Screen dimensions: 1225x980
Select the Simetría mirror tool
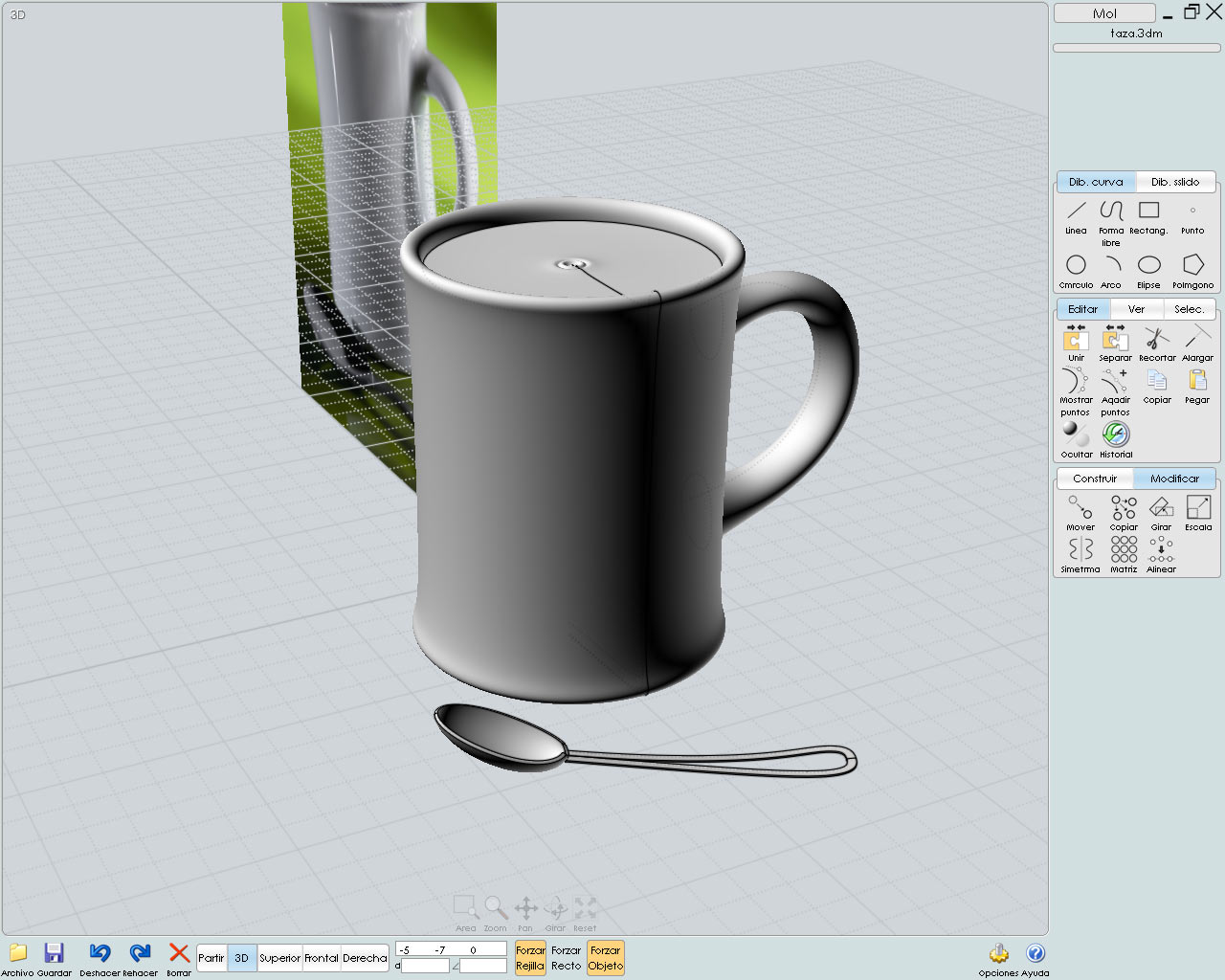click(1080, 555)
